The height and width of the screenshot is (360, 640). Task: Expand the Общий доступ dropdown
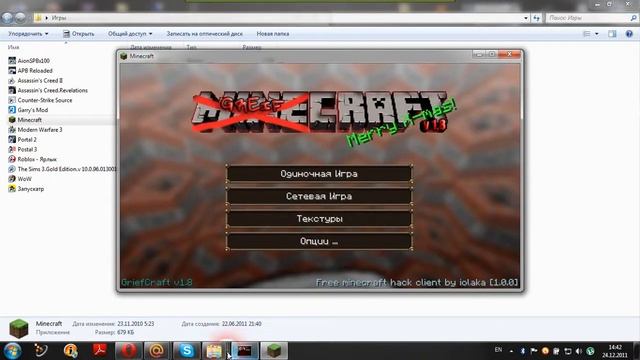click(x=130, y=34)
